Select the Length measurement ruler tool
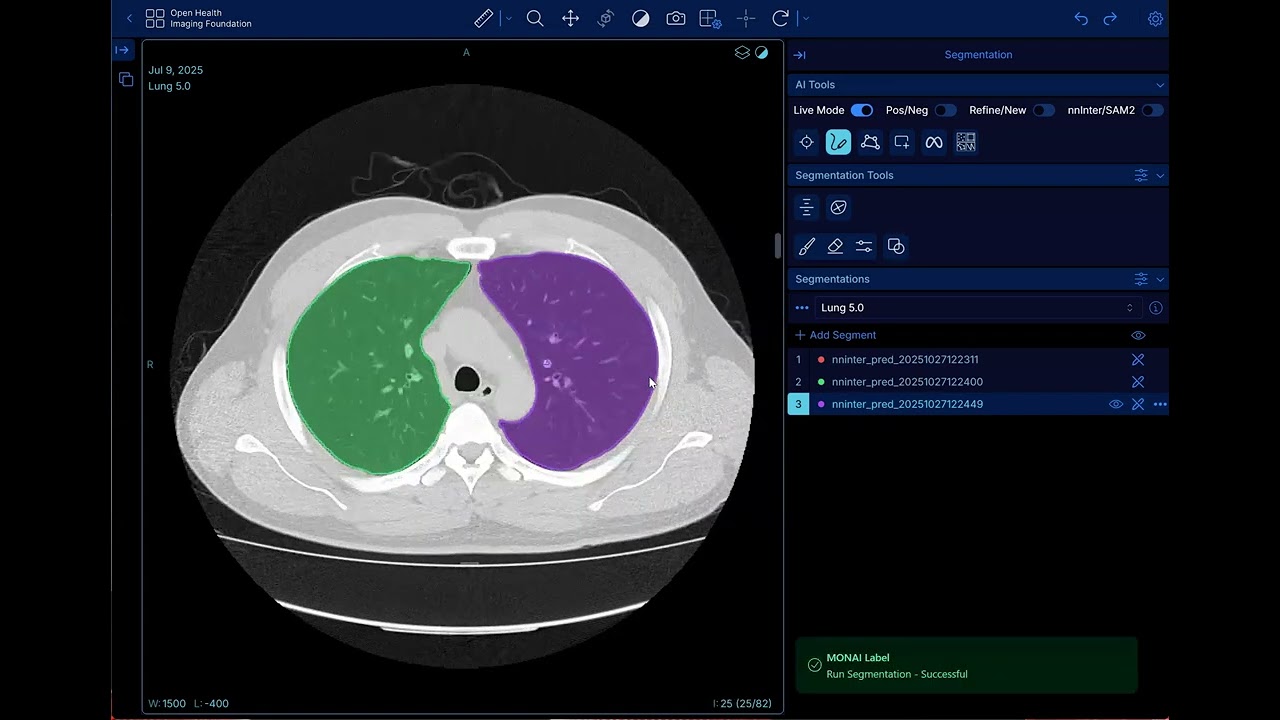 (x=483, y=18)
